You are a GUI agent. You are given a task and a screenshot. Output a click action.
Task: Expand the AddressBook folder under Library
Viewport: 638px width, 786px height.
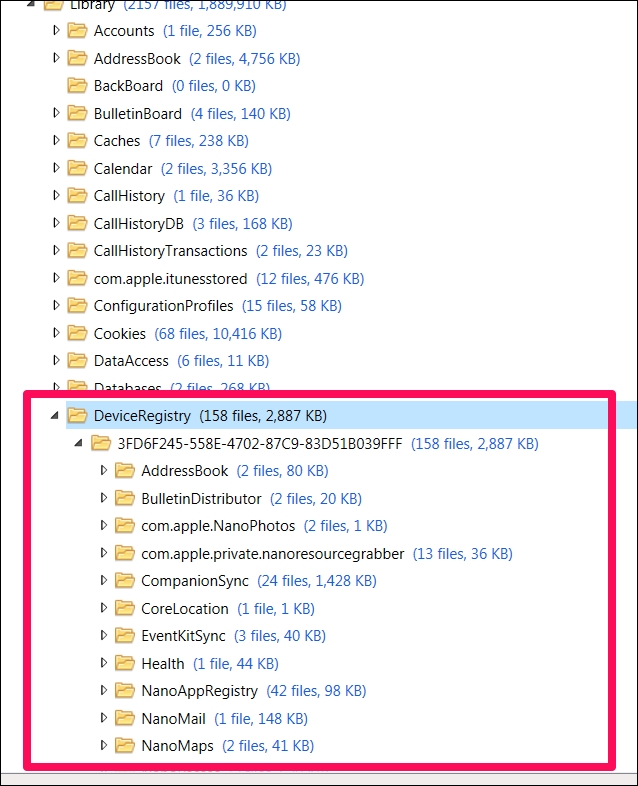57,58
